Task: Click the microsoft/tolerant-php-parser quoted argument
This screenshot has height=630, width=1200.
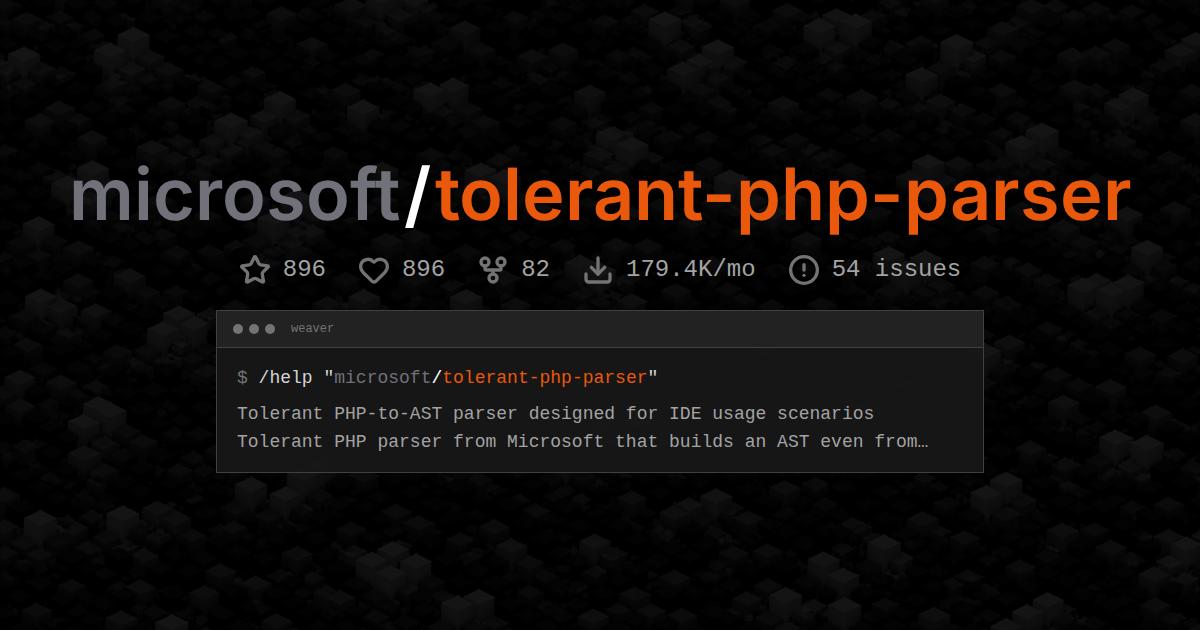Action: point(490,377)
